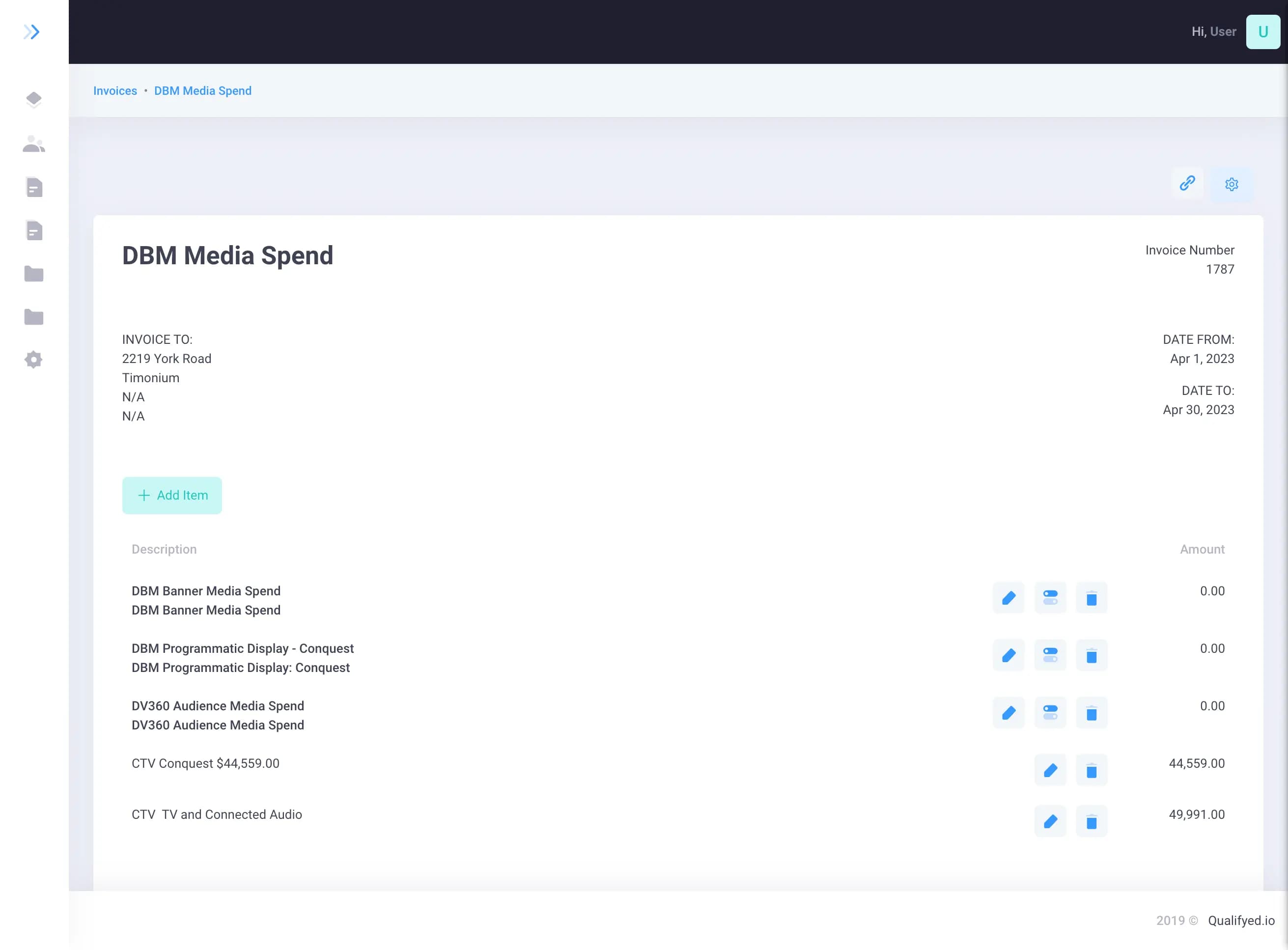Expand the sidebar with double-chevron icon
Viewport: 1288px width, 950px height.
[x=31, y=31]
